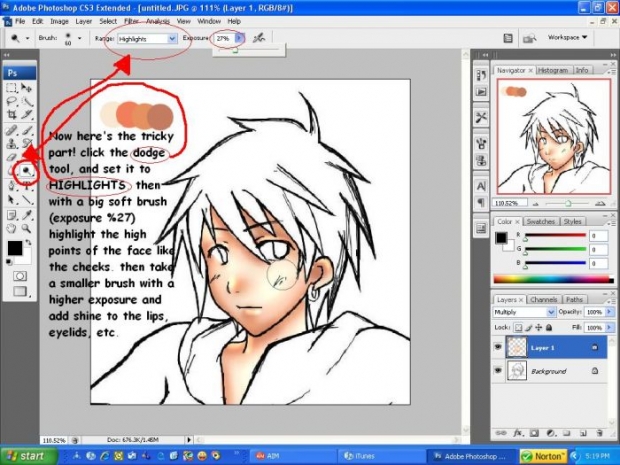Hide Layer 1 with eye icon
Viewport: 620px width, 465px height.
(x=498, y=347)
